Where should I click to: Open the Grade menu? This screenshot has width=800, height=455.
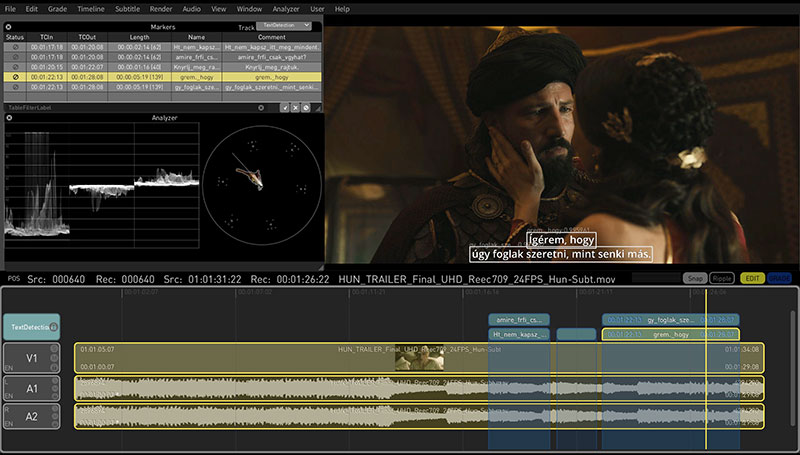tap(57, 9)
